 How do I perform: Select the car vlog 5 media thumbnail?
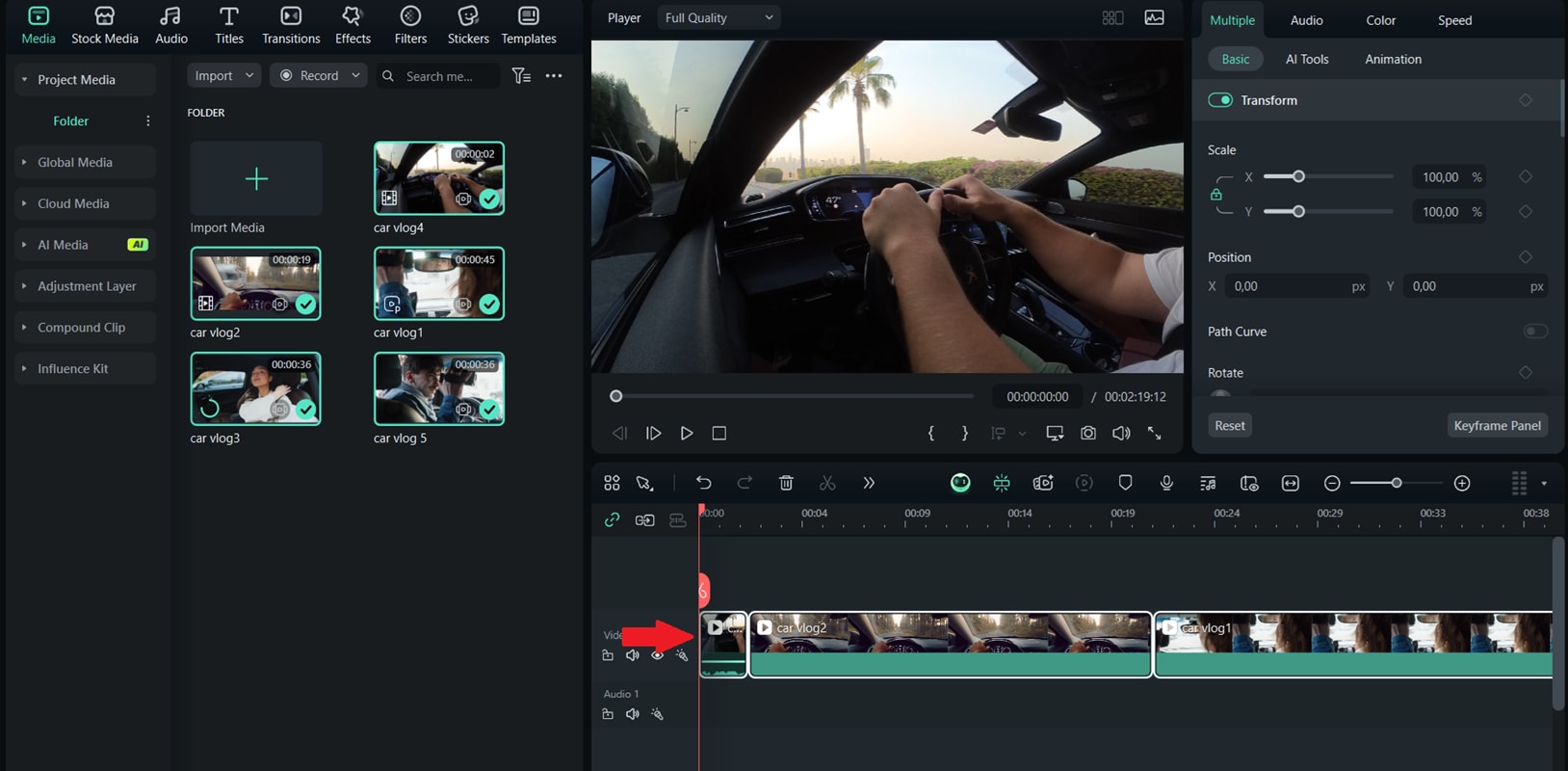pyautogui.click(x=439, y=388)
